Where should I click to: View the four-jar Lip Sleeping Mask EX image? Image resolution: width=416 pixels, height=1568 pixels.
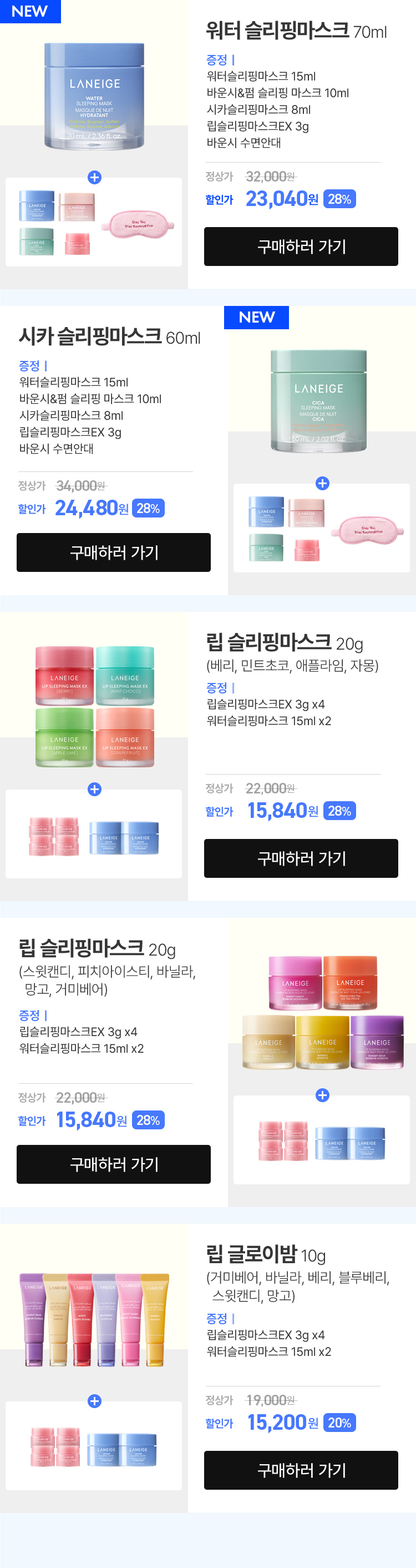[94, 706]
